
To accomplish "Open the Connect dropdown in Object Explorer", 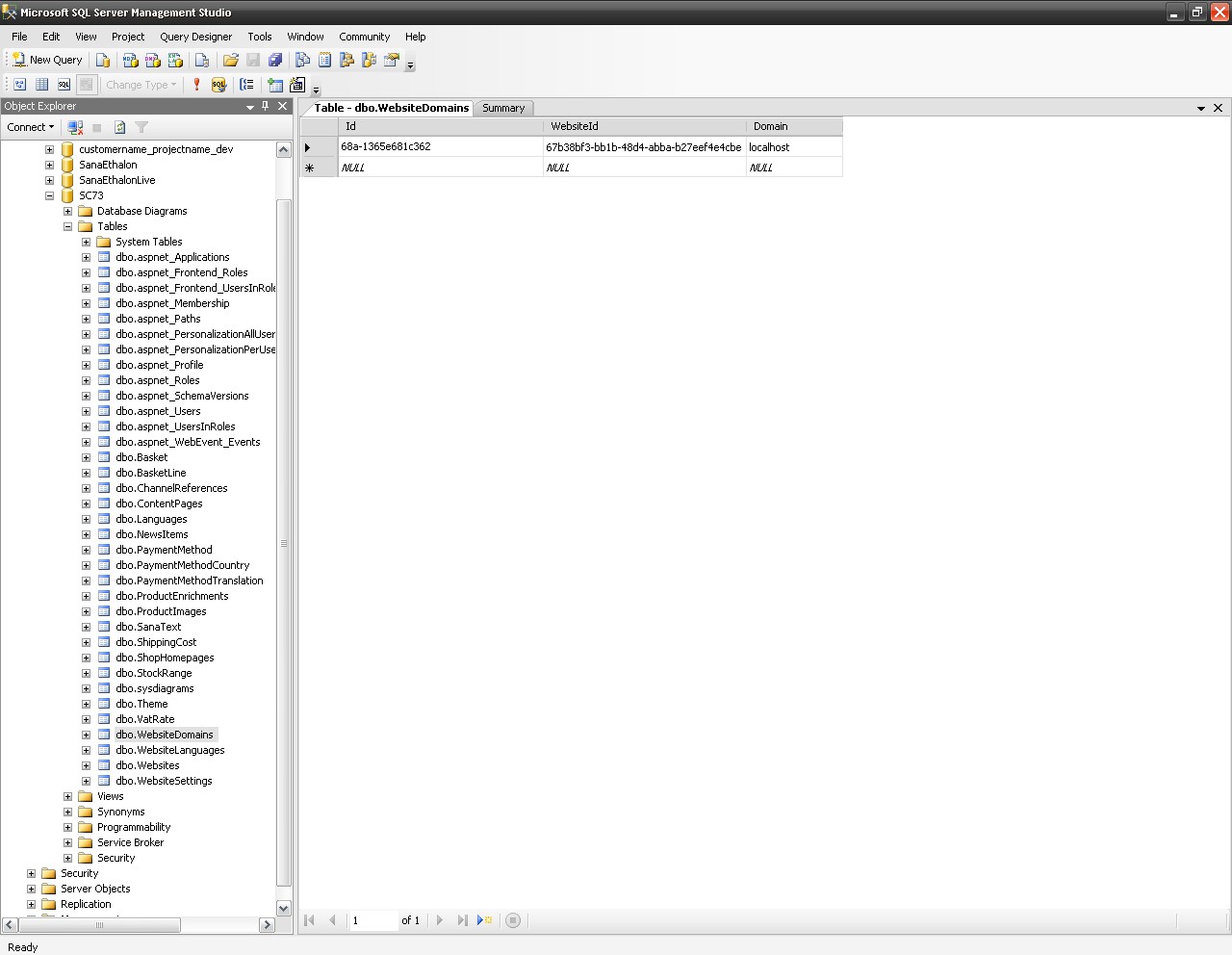I will tap(31, 127).
